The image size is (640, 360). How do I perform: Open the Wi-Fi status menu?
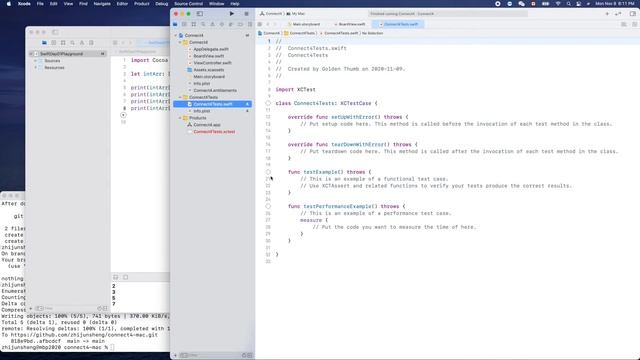[x=558, y=4]
